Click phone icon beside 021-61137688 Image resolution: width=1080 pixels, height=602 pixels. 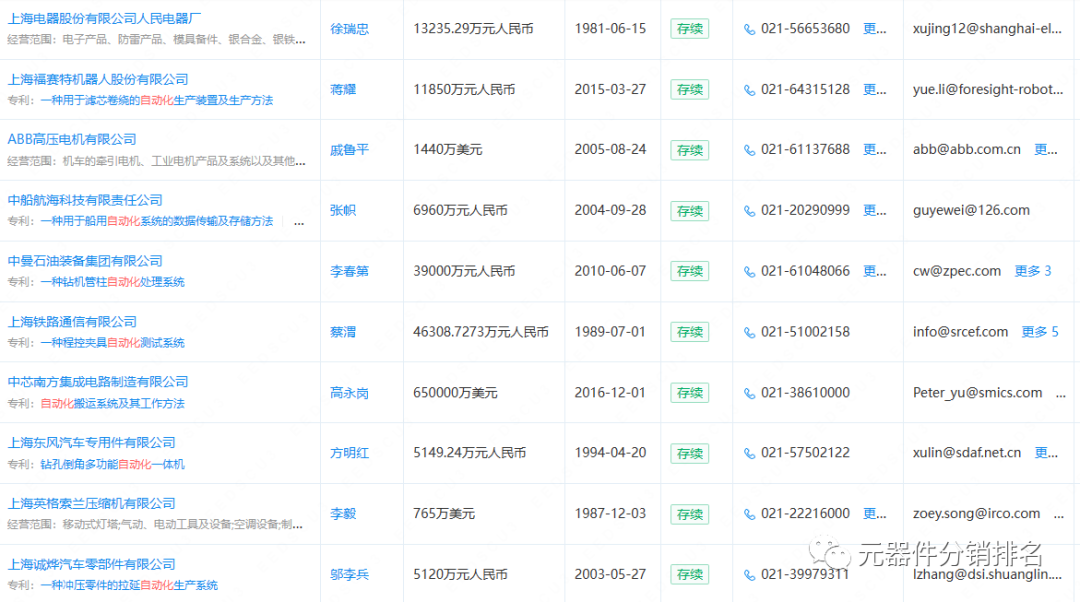tap(749, 150)
